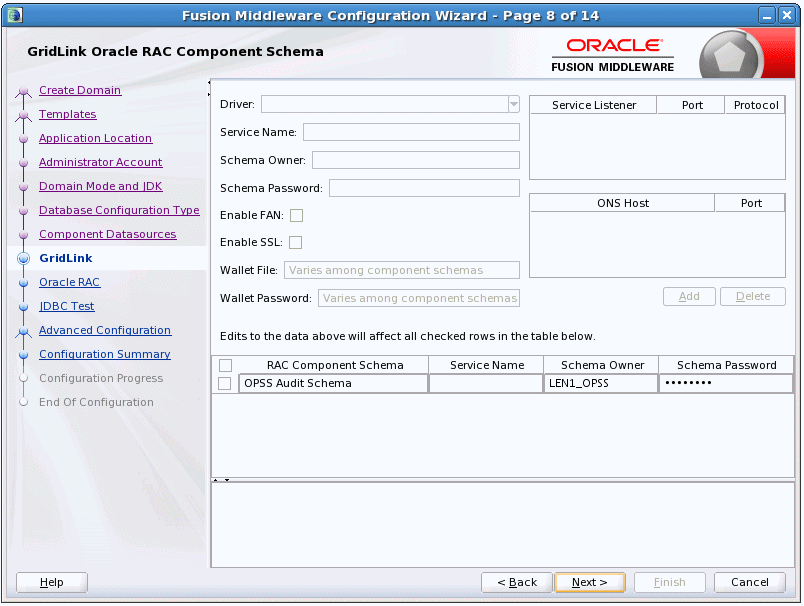The image size is (804, 606).
Task: Click RAC Component Schema column header
Action: pos(335,365)
